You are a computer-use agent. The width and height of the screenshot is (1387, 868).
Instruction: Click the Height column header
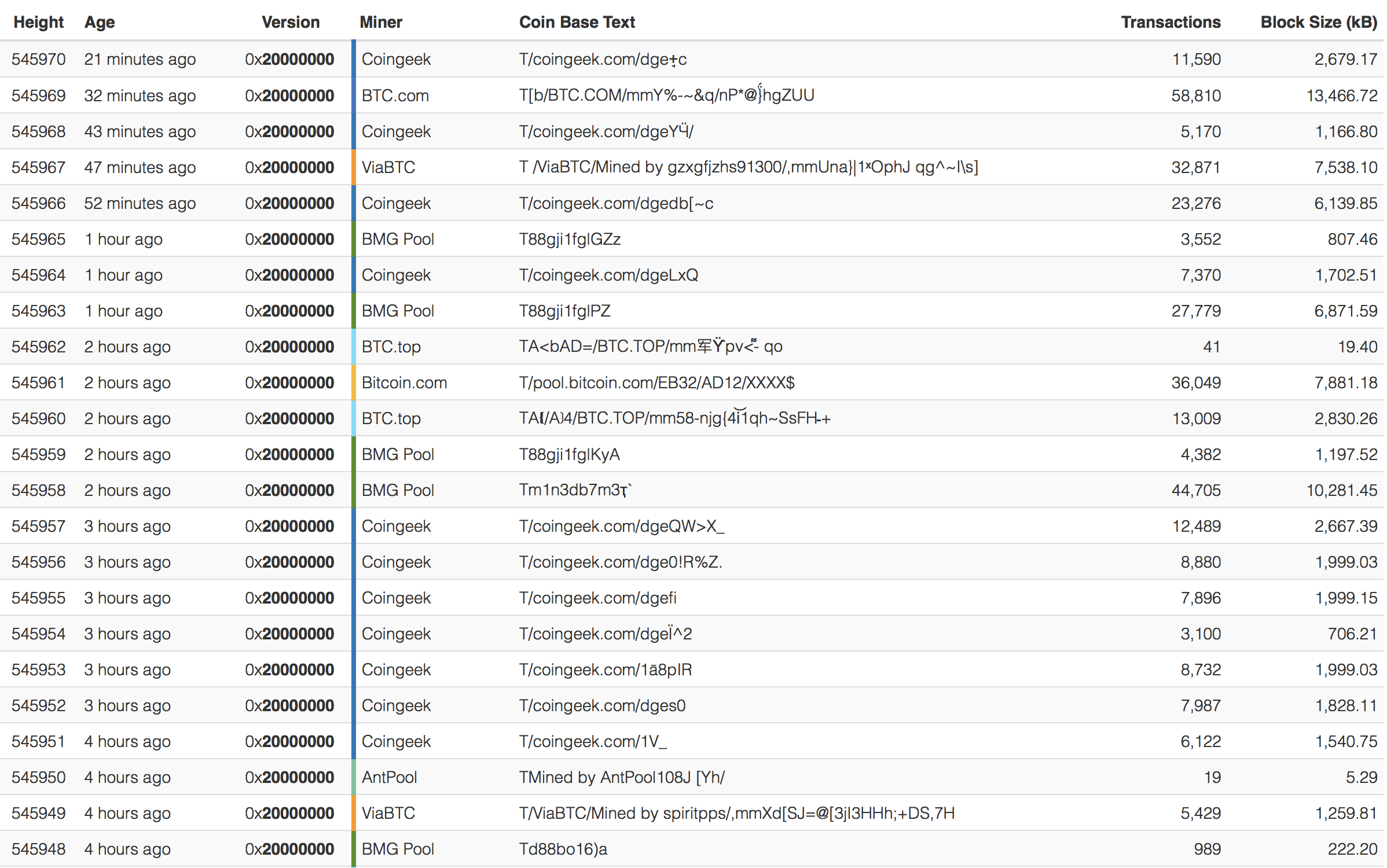click(x=38, y=22)
